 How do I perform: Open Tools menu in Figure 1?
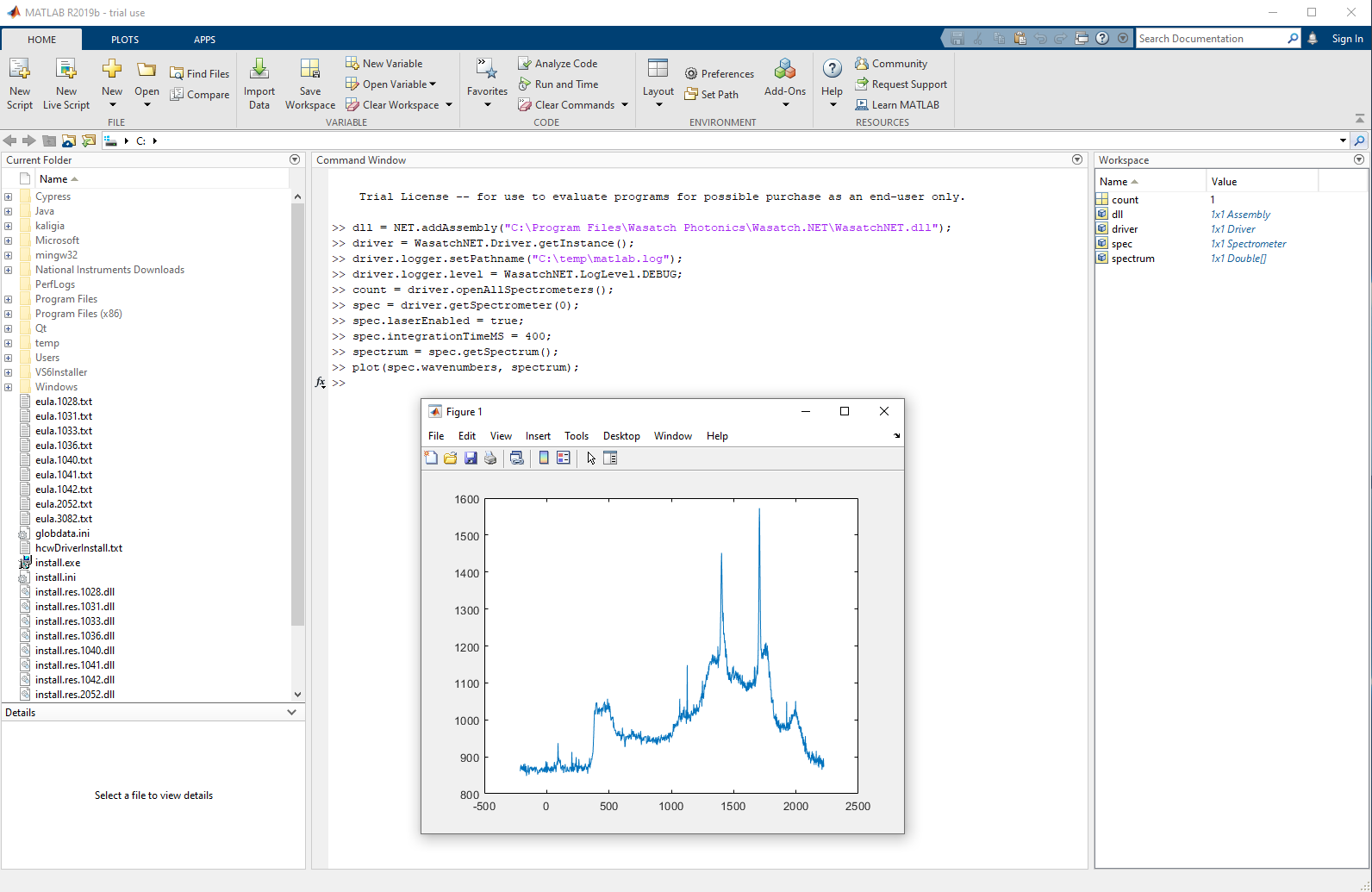[x=577, y=436]
